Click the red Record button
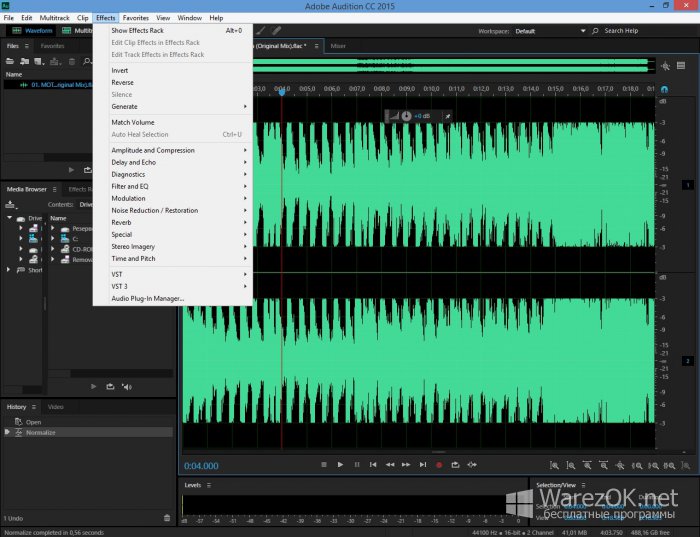Image resolution: width=700 pixels, height=537 pixels. (x=439, y=465)
